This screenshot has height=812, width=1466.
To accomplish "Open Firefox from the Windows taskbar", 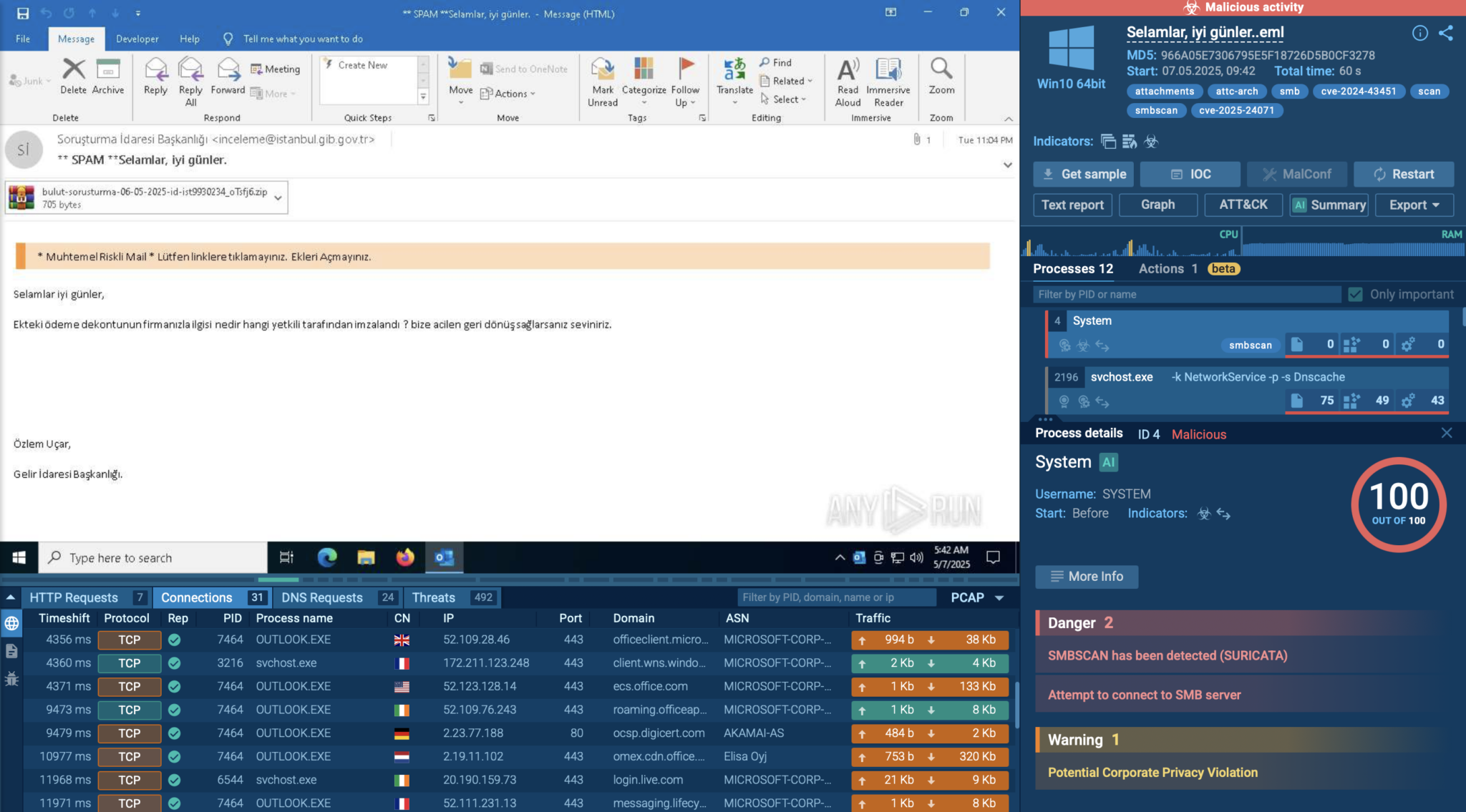I will pyautogui.click(x=405, y=557).
